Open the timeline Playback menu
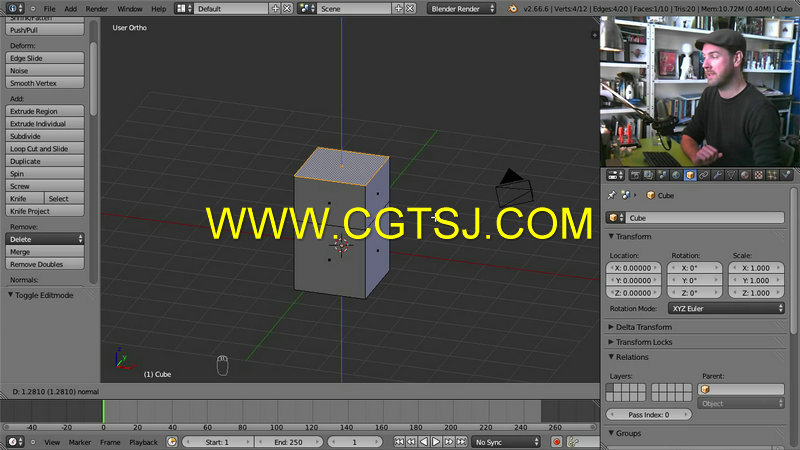This screenshot has width=800, height=450. click(x=143, y=442)
